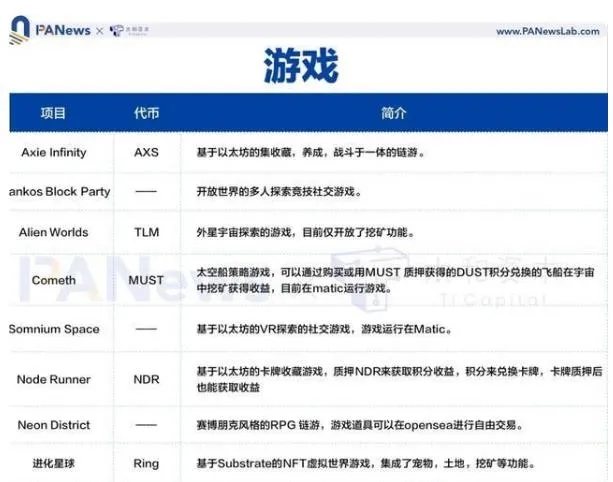Screen dimensions: 613x482
Task: Click the Neon District RPG description
Action: coord(360,425)
